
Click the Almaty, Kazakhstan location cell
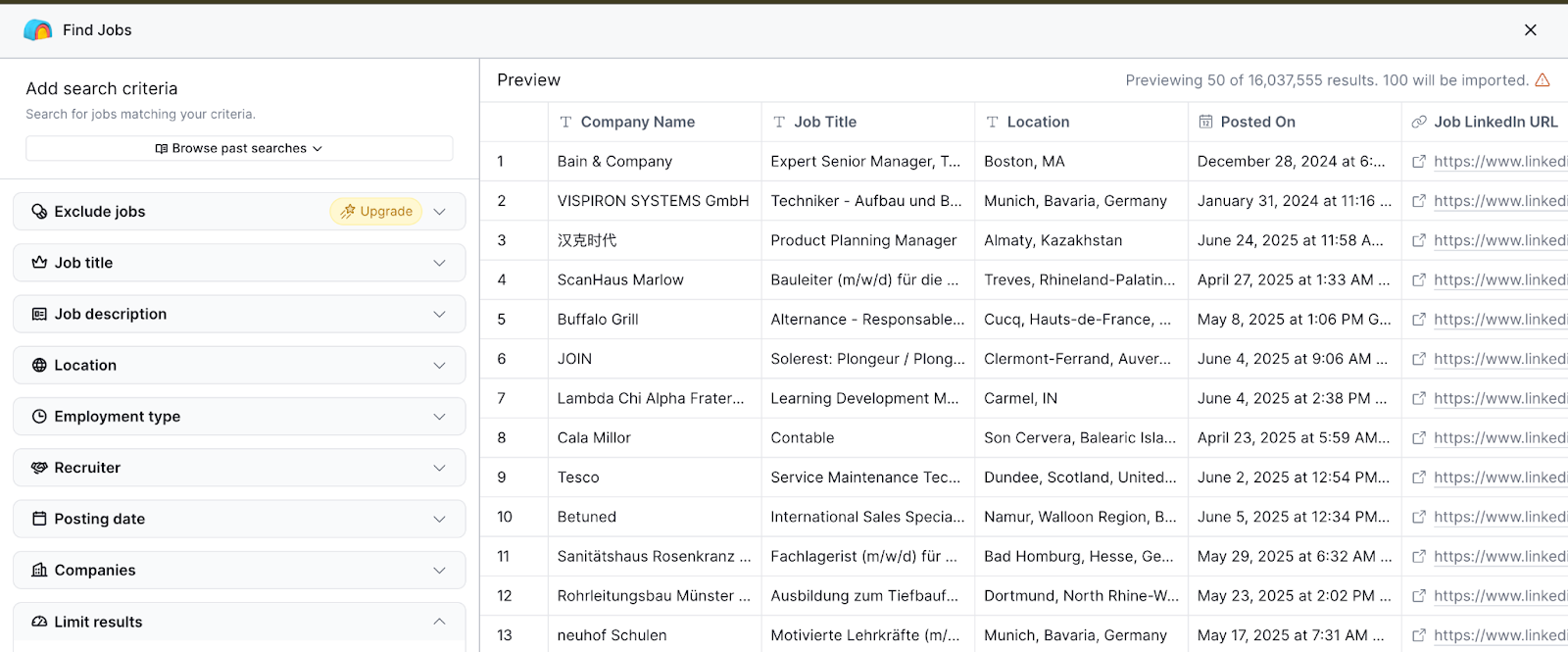pyautogui.click(x=1081, y=240)
